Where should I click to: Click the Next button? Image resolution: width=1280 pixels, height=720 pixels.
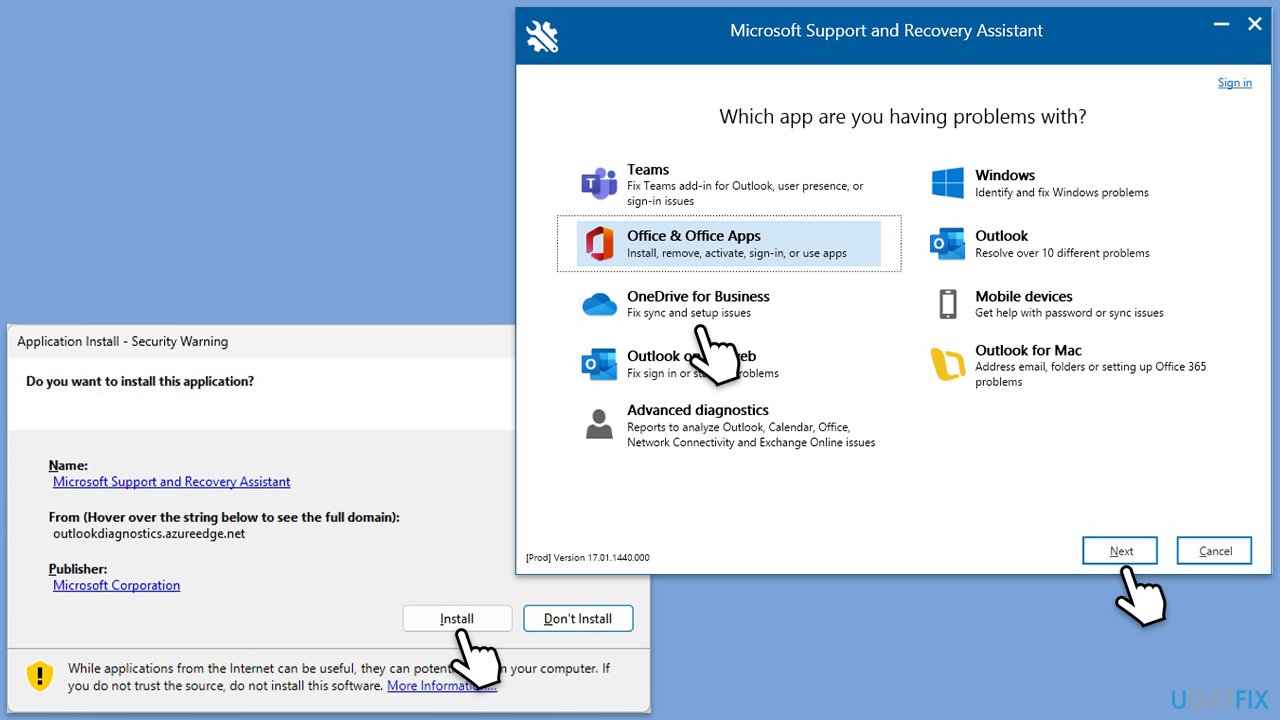tap(1120, 551)
